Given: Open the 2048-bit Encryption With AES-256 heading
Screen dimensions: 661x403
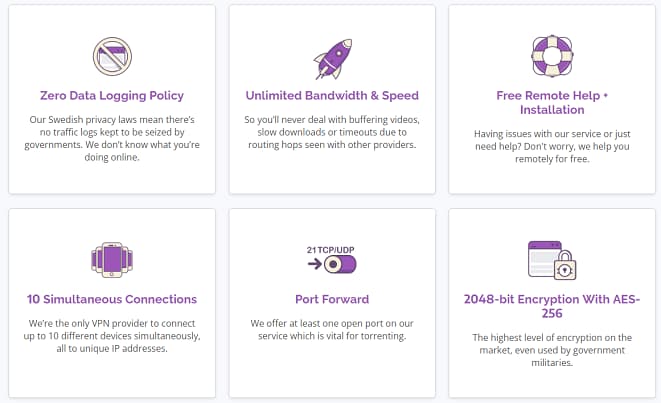Looking at the screenshot, I should click(552, 306).
